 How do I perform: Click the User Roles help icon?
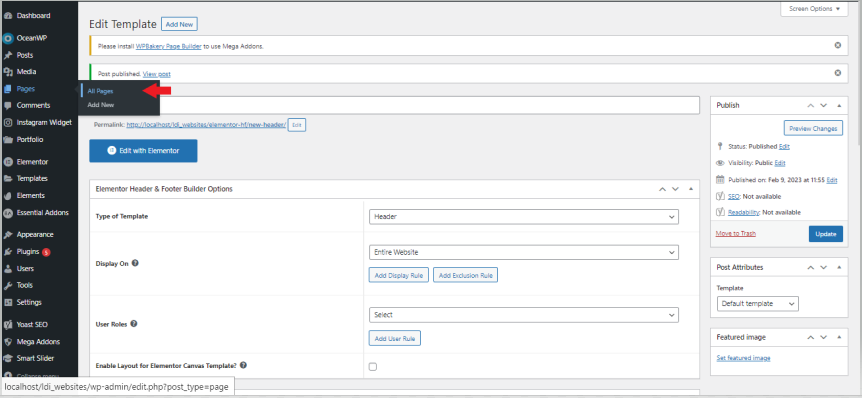[x=134, y=323]
